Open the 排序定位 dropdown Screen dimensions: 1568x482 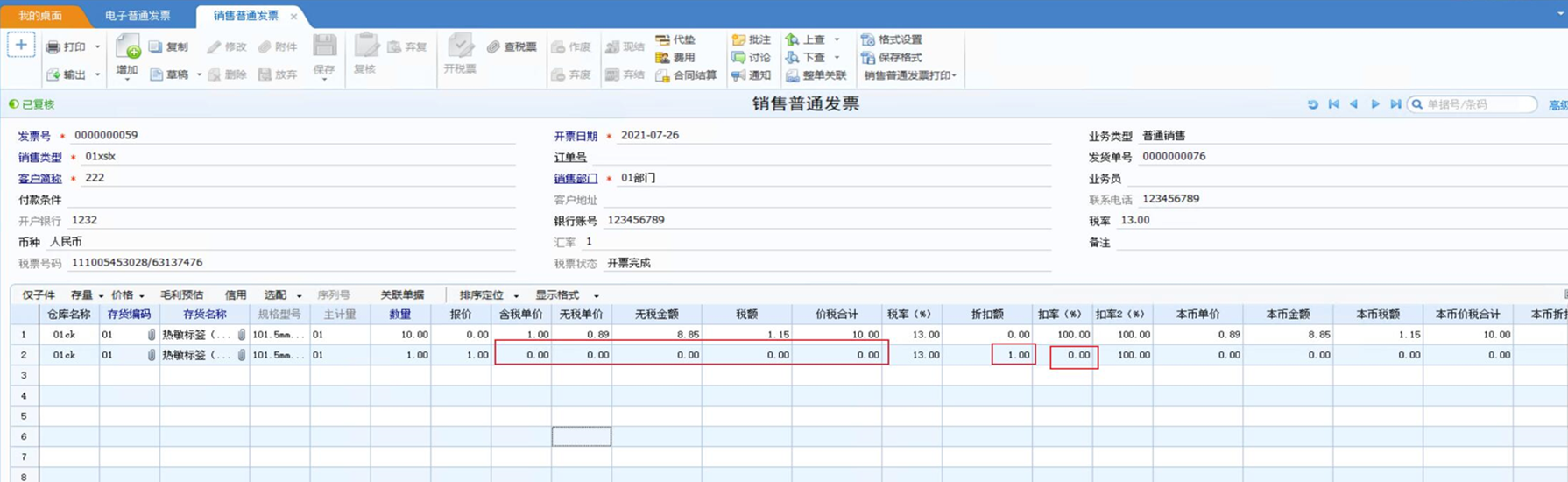(516, 296)
